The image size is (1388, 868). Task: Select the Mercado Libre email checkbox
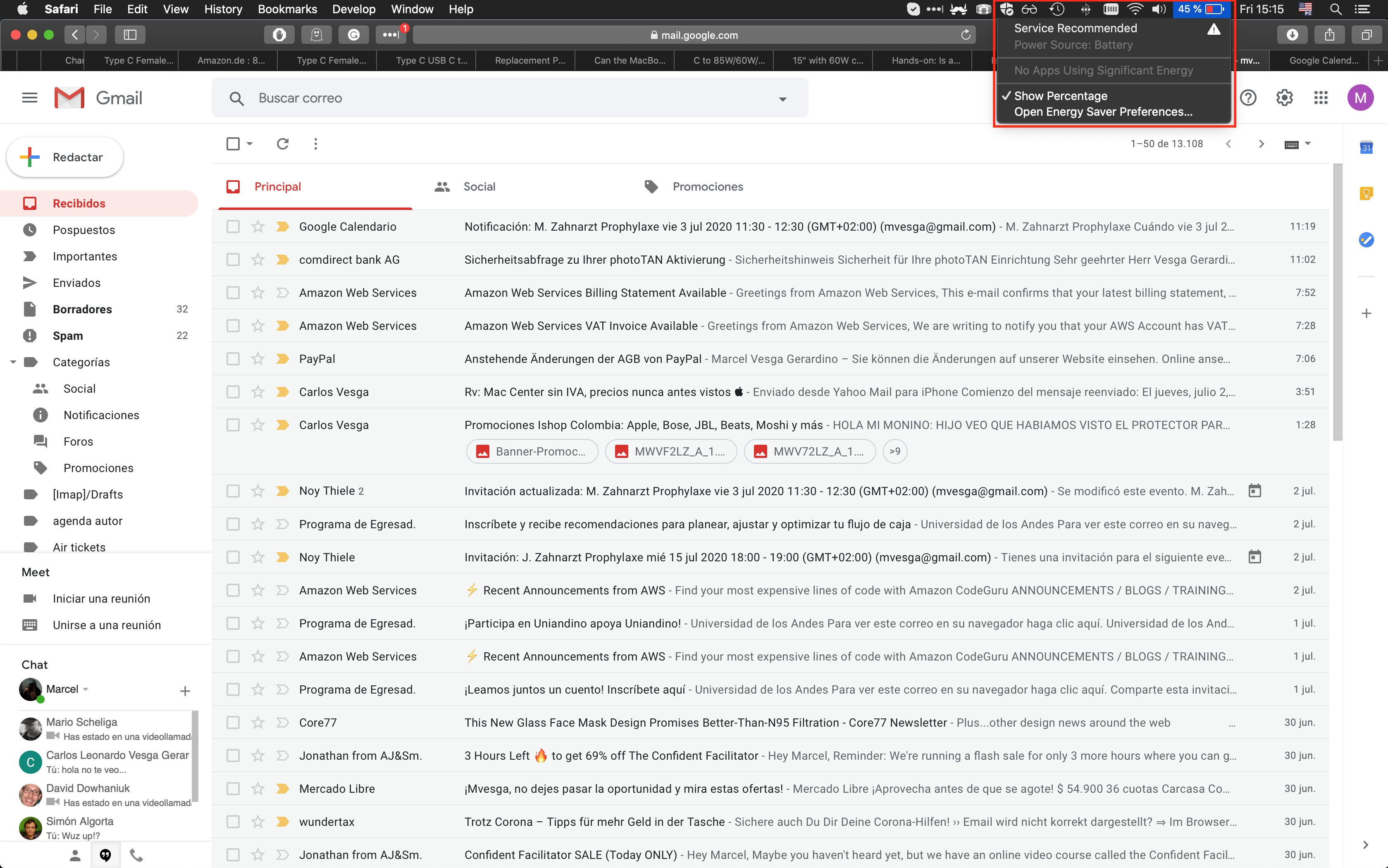[233, 789]
